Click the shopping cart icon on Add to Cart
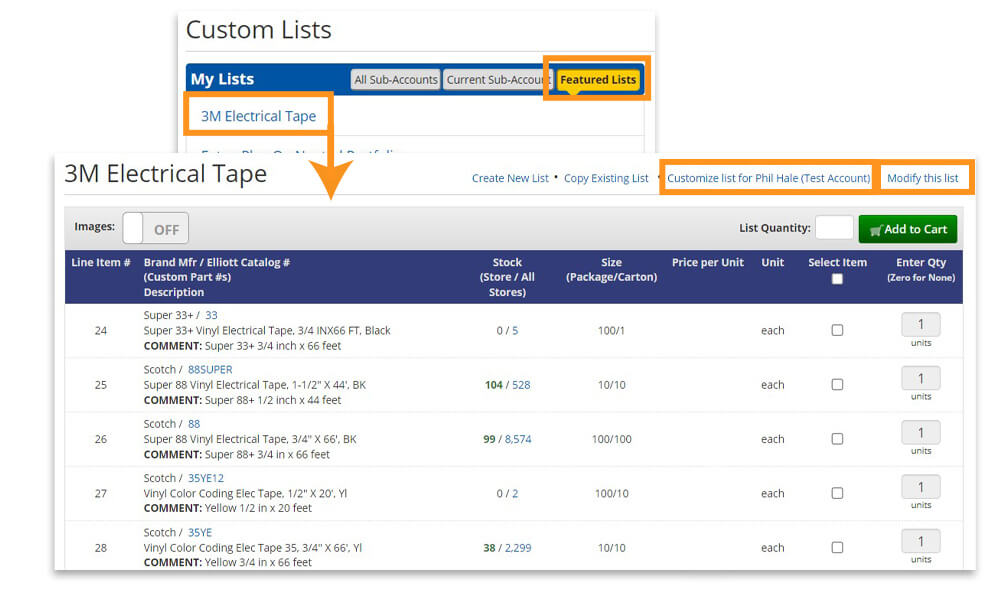Screen dimensions: 1000x600 pos(876,230)
